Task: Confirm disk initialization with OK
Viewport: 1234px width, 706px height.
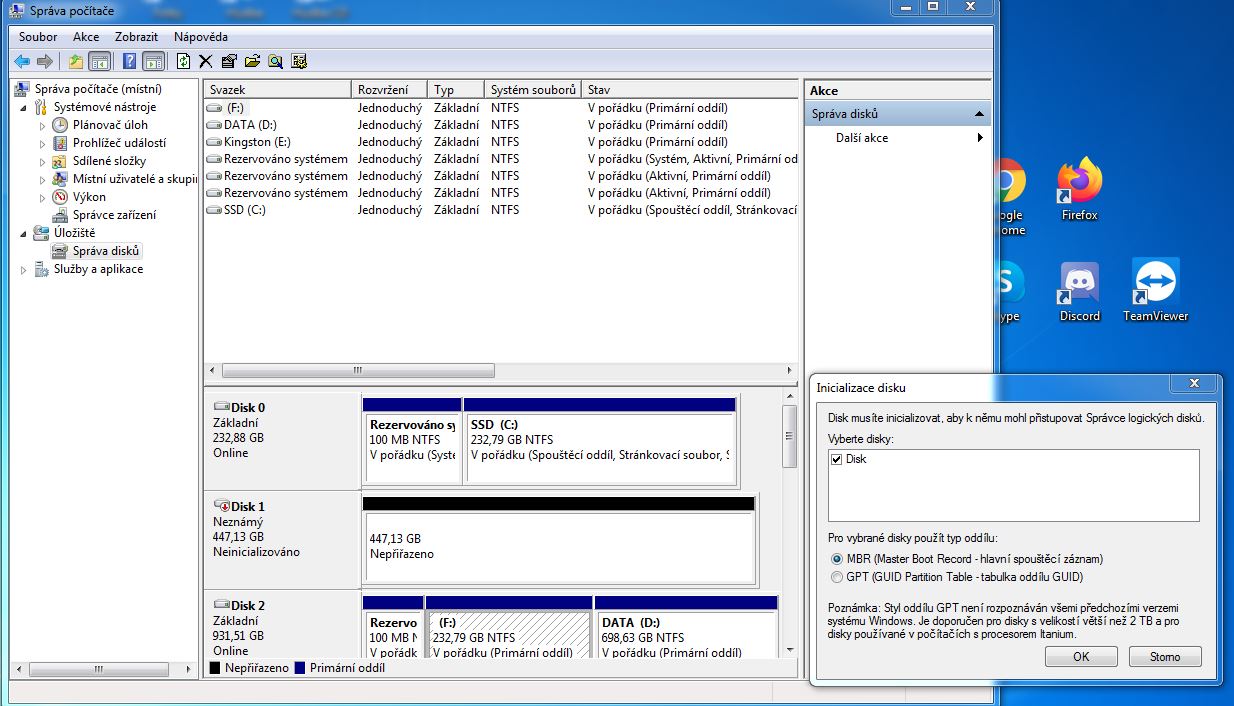Action: point(1080,657)
